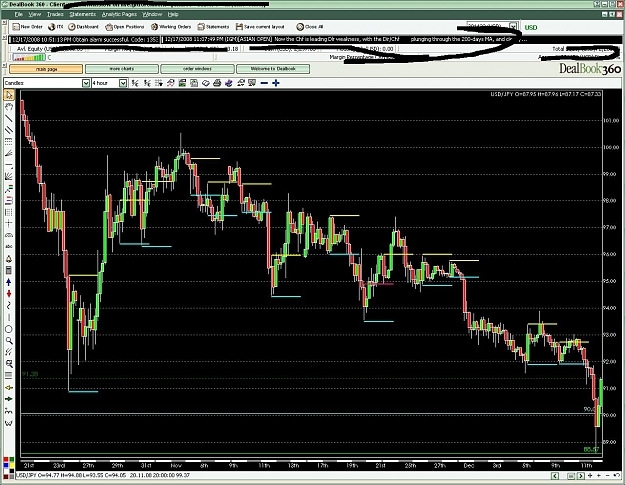Click the ITK toolbar button
Viewport: 625px width, 485px height.
point(55,27)
